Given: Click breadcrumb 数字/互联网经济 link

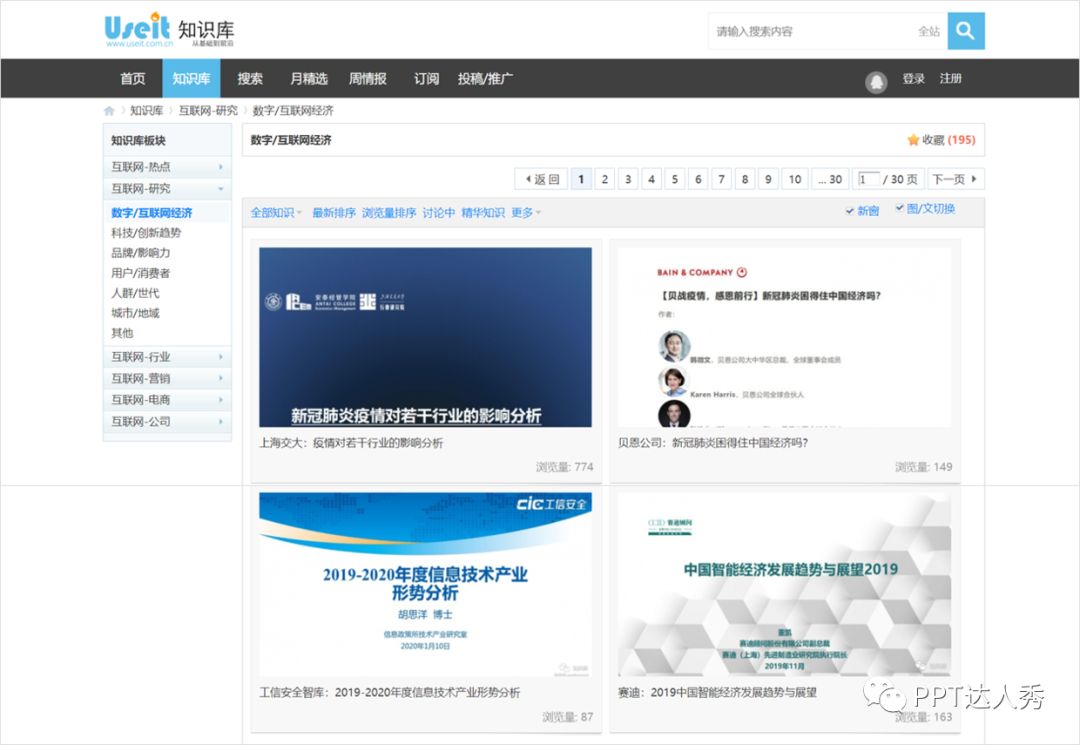Looking at the screenshot, I should [293, 111].
